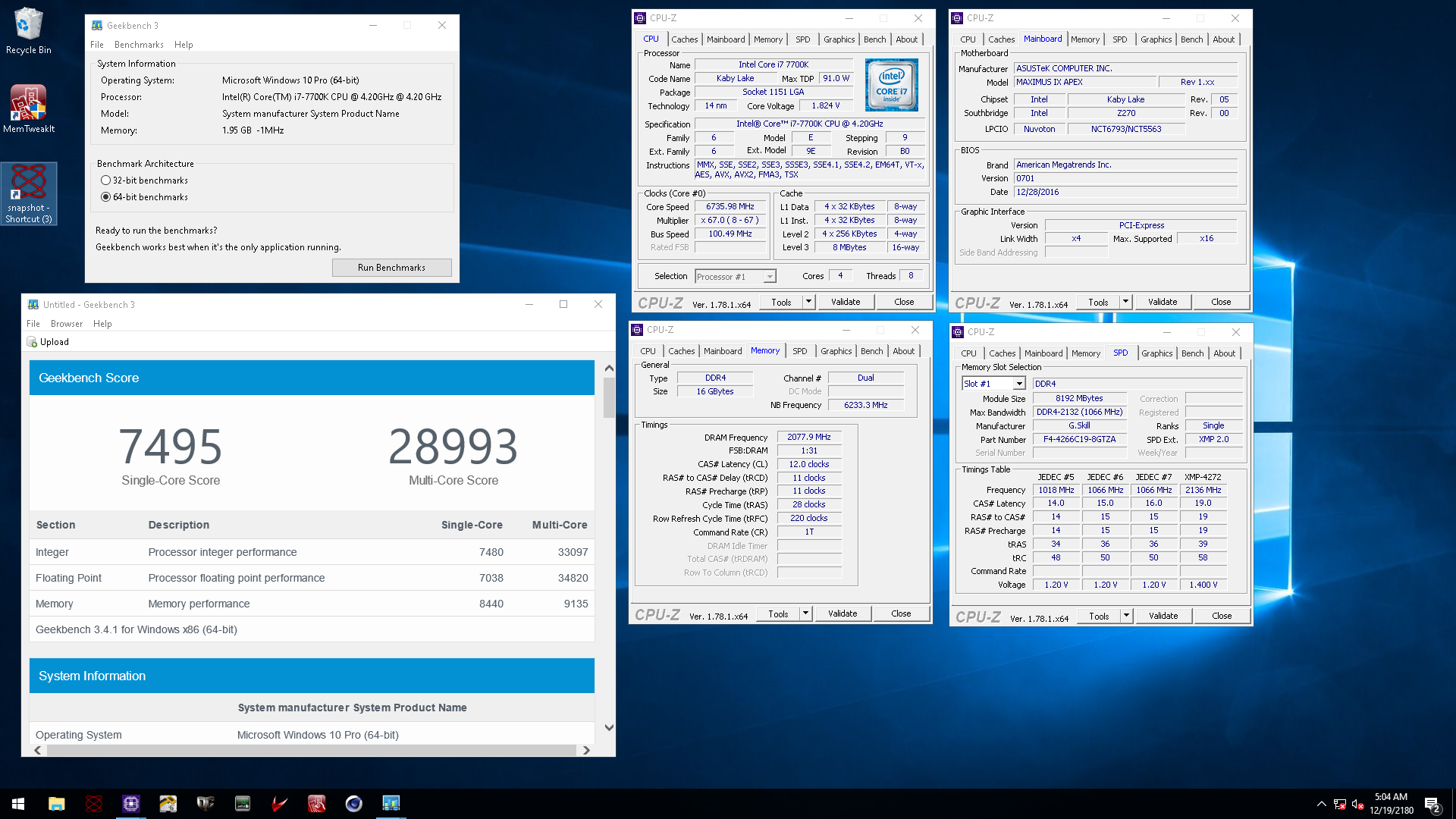
Task: Expand Tools dropdown arrow in CPU-Z Mainboard window
Action: 1125,302
